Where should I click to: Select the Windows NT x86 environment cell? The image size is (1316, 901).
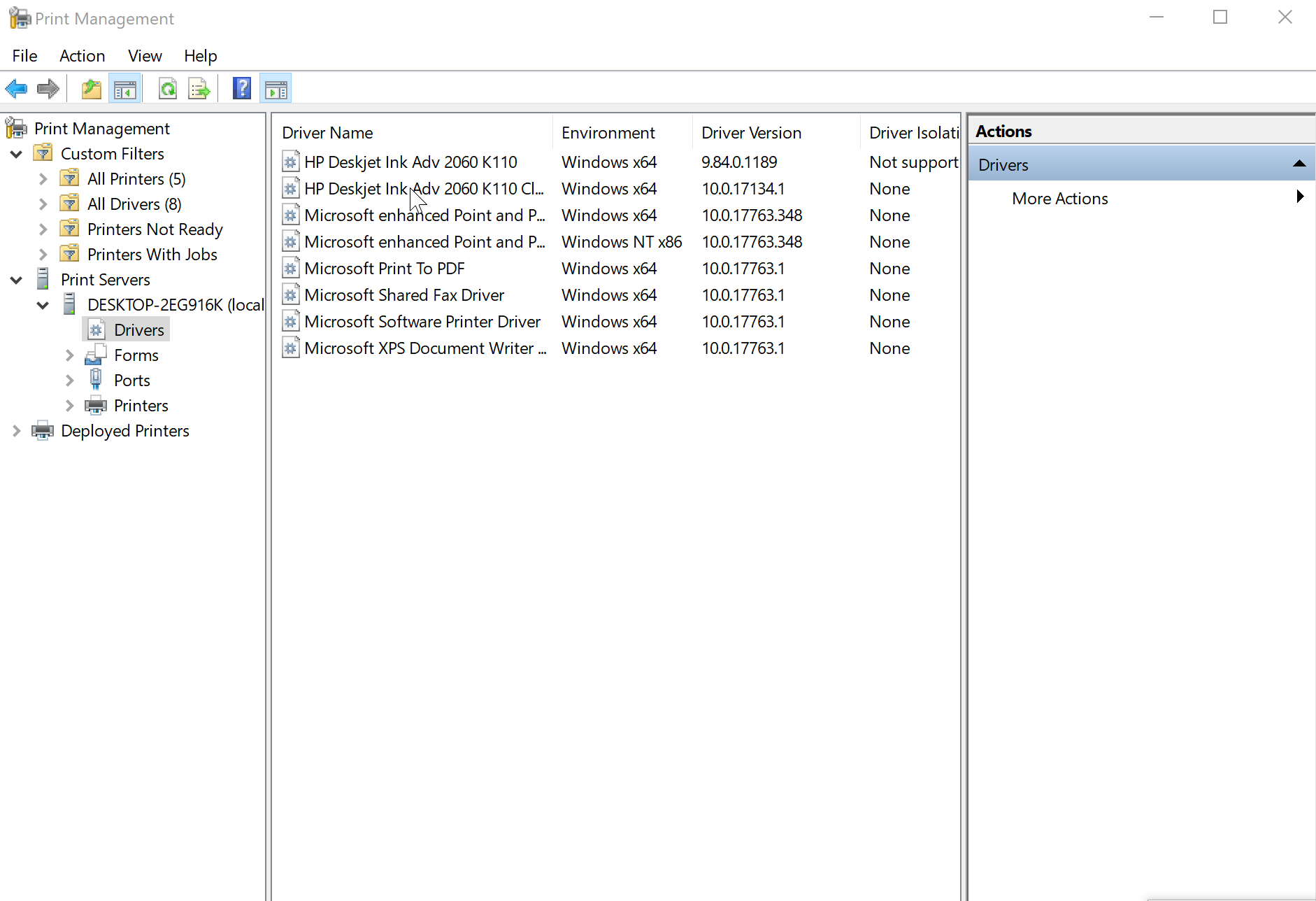(x=622, y=242)
